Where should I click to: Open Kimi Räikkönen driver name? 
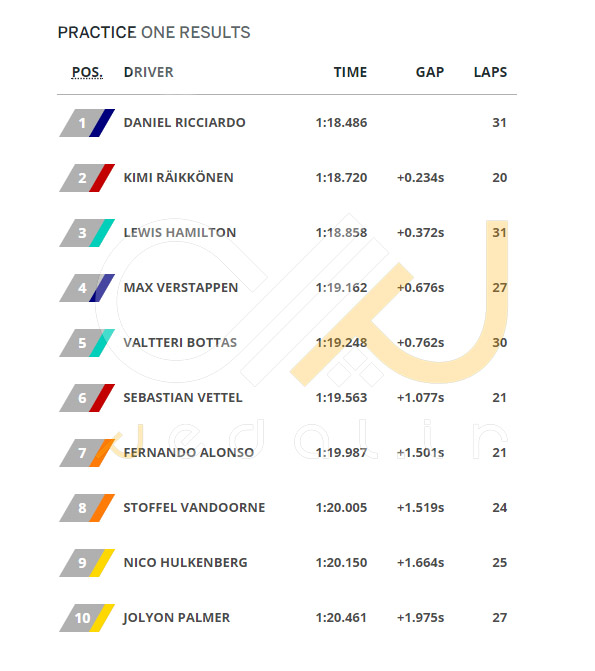tap(178, 178)
